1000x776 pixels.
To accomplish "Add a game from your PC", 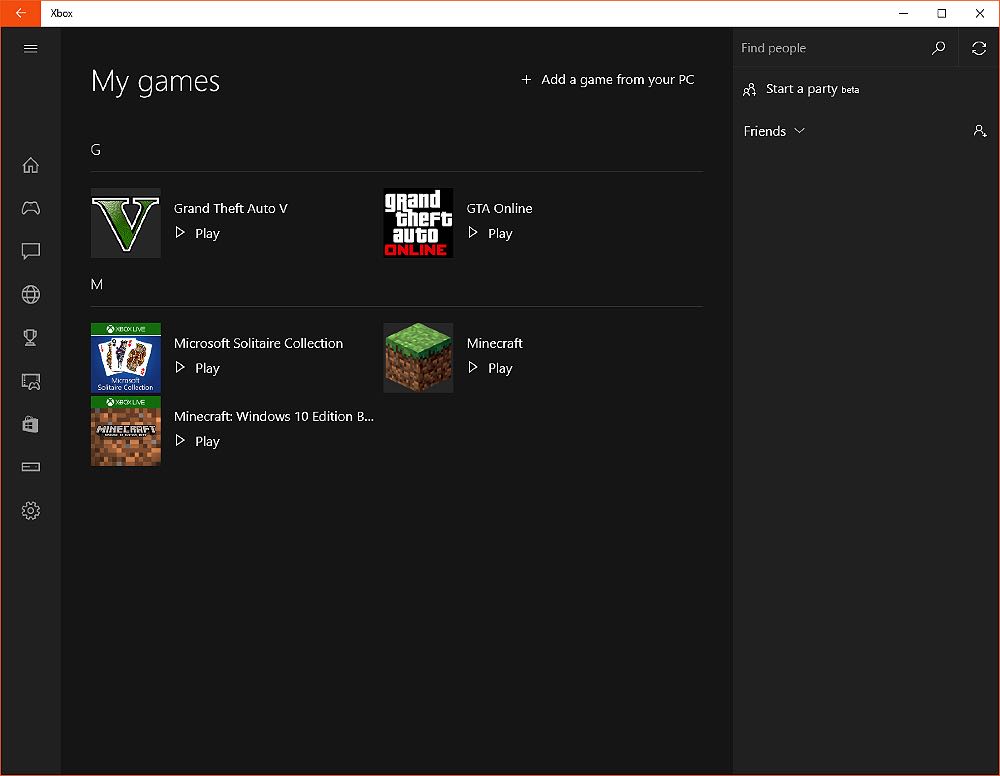I will [x=607, y=79].
